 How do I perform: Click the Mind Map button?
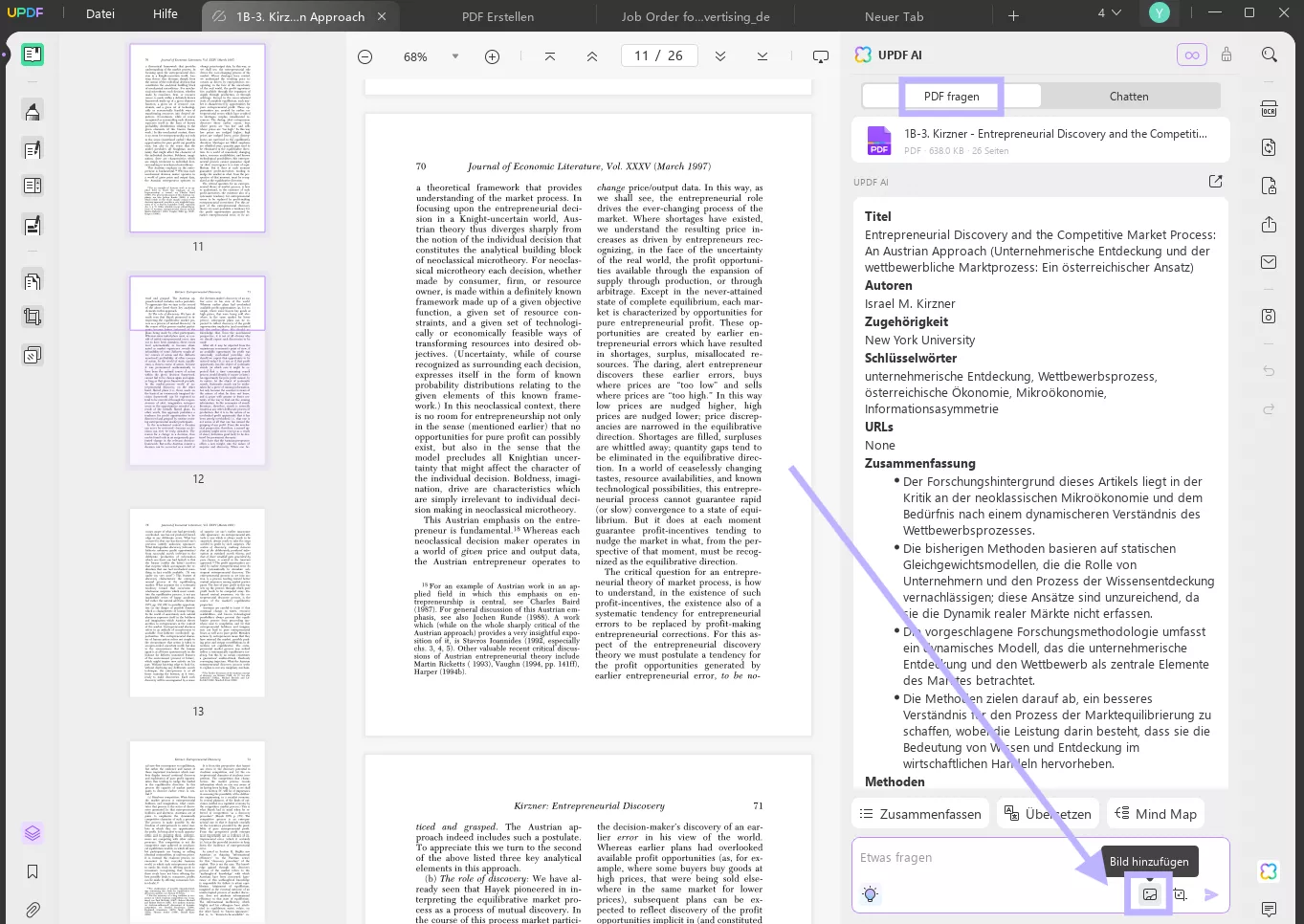(x=1156, y=814)
